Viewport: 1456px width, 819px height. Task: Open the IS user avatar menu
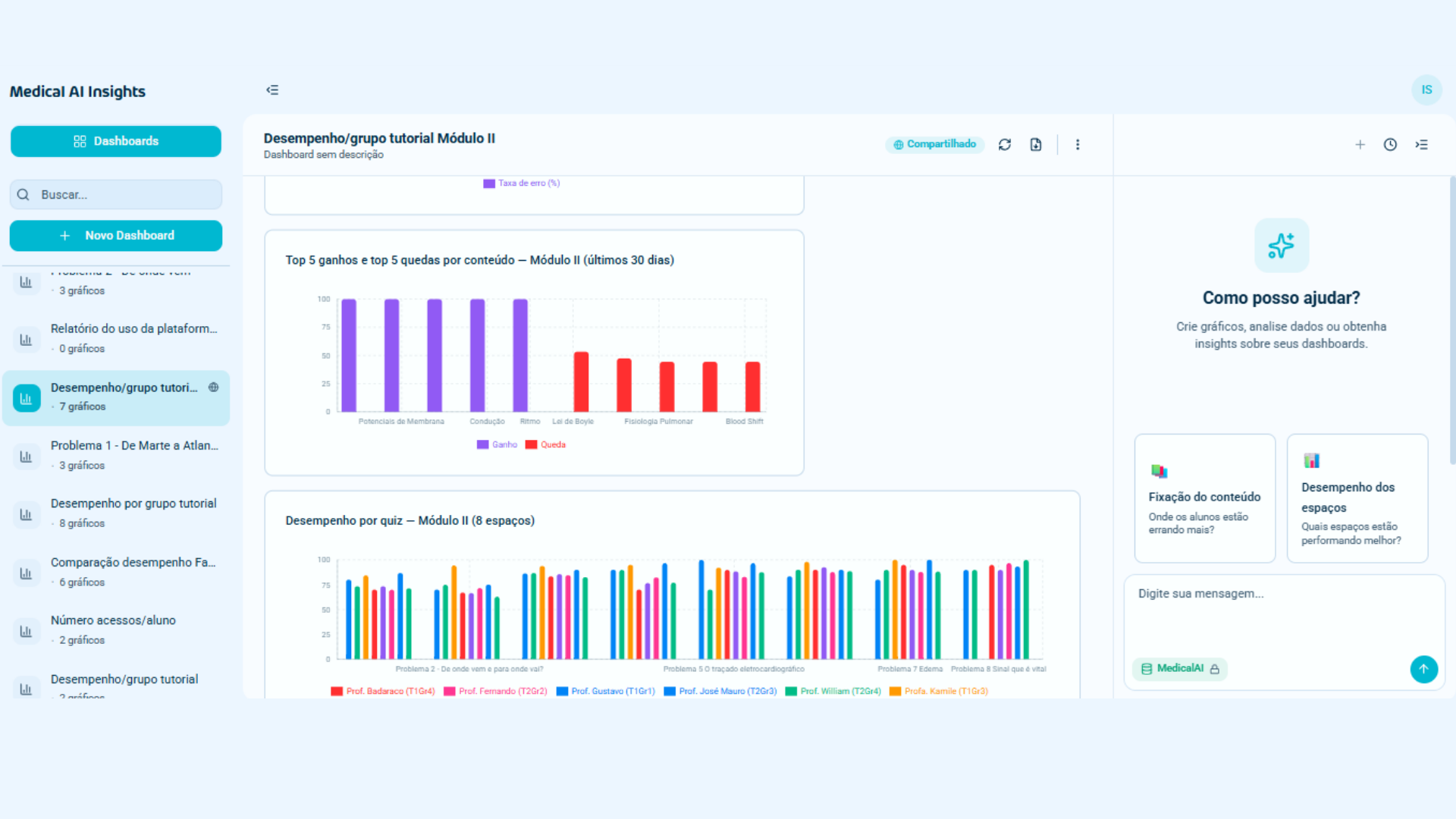point(1426,89)
